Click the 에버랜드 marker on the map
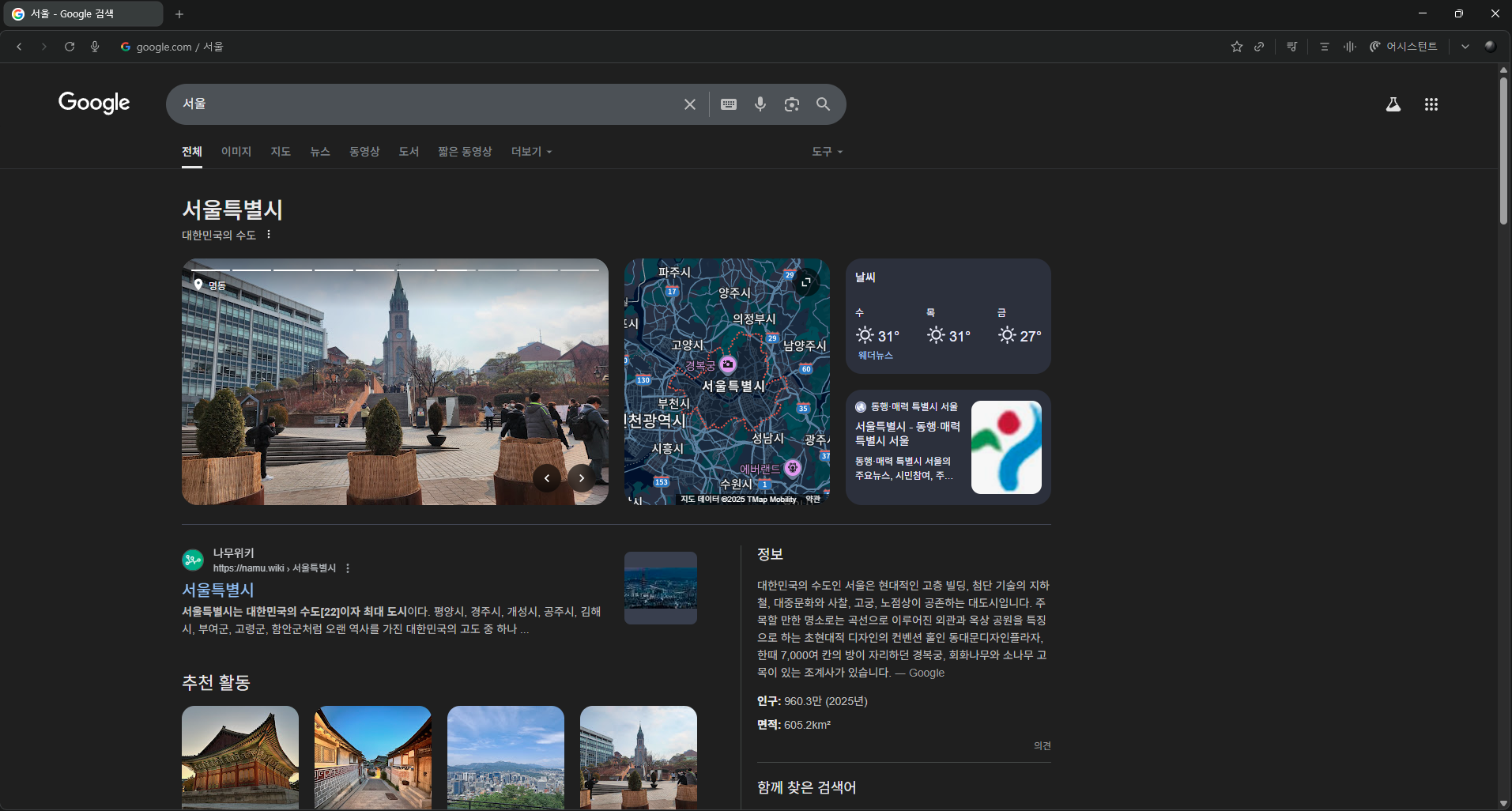This screenshot has width=1512, height=811. pyautogui.click(x=793, y=468)
